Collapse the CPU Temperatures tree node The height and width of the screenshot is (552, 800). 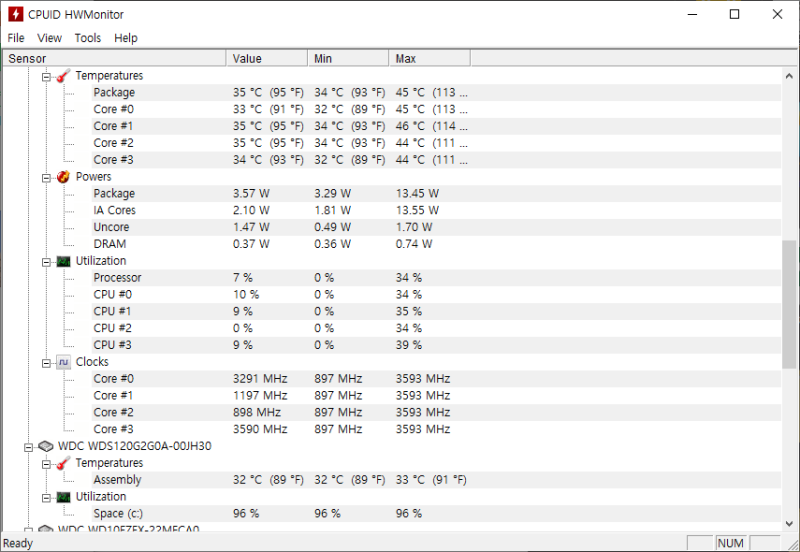46,77
